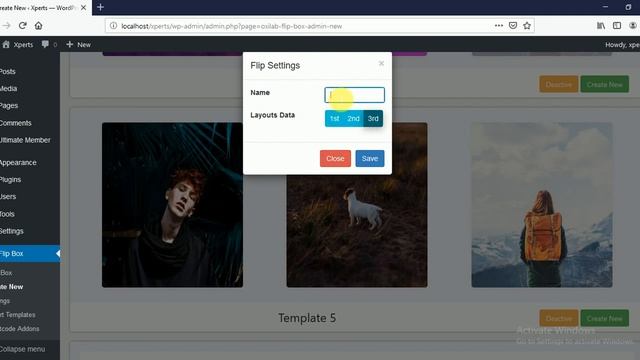Select the 1st layout option

point(334,118)
